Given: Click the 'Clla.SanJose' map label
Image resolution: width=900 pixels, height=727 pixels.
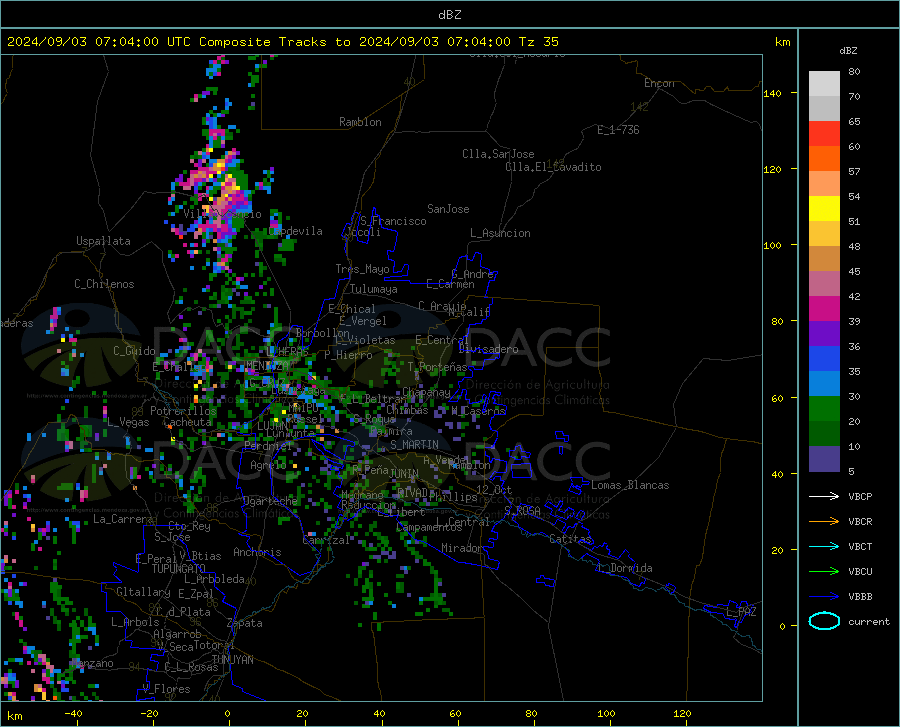Looking at the screenshot, I should [498, 154].
